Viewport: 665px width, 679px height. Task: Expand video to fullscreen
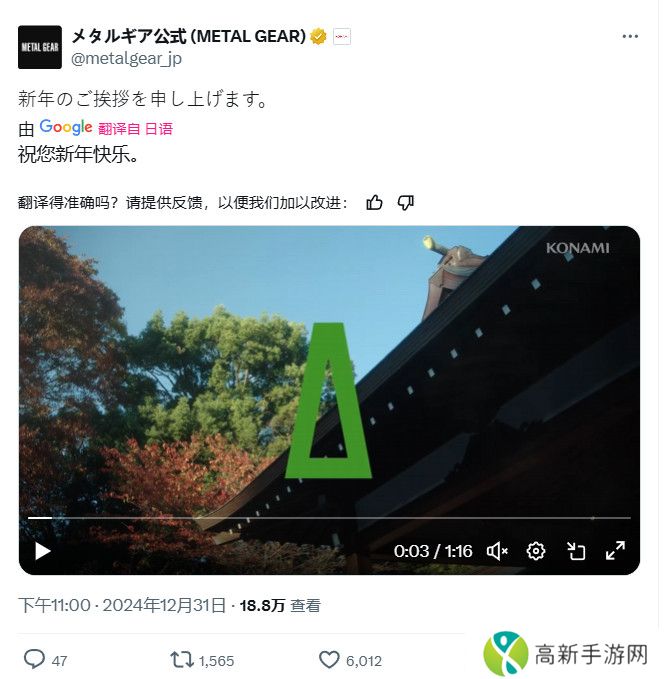click(615, 551)
